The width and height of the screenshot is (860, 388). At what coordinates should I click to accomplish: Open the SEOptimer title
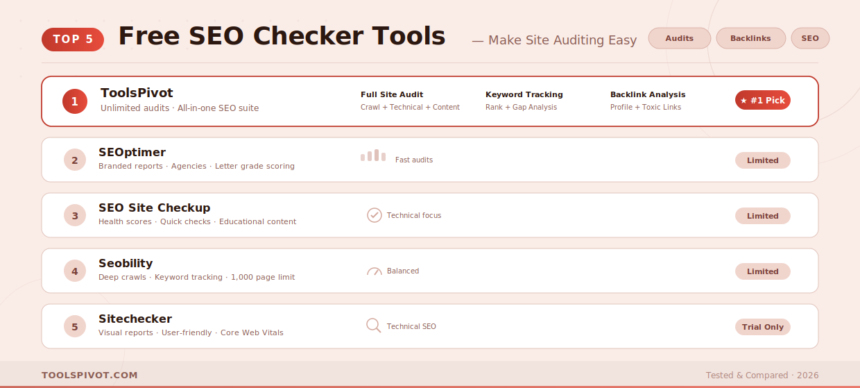click(x=132, y=152)
